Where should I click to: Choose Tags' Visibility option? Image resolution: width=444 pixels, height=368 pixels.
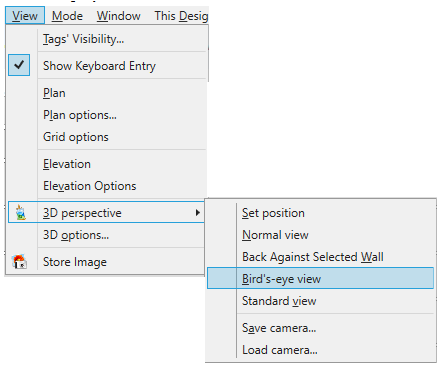coord(83,39)
